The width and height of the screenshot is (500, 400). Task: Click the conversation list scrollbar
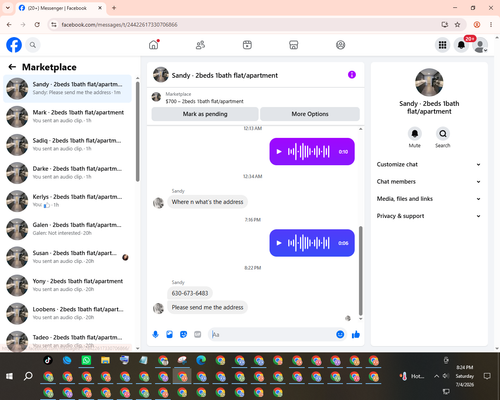point(137,132)
